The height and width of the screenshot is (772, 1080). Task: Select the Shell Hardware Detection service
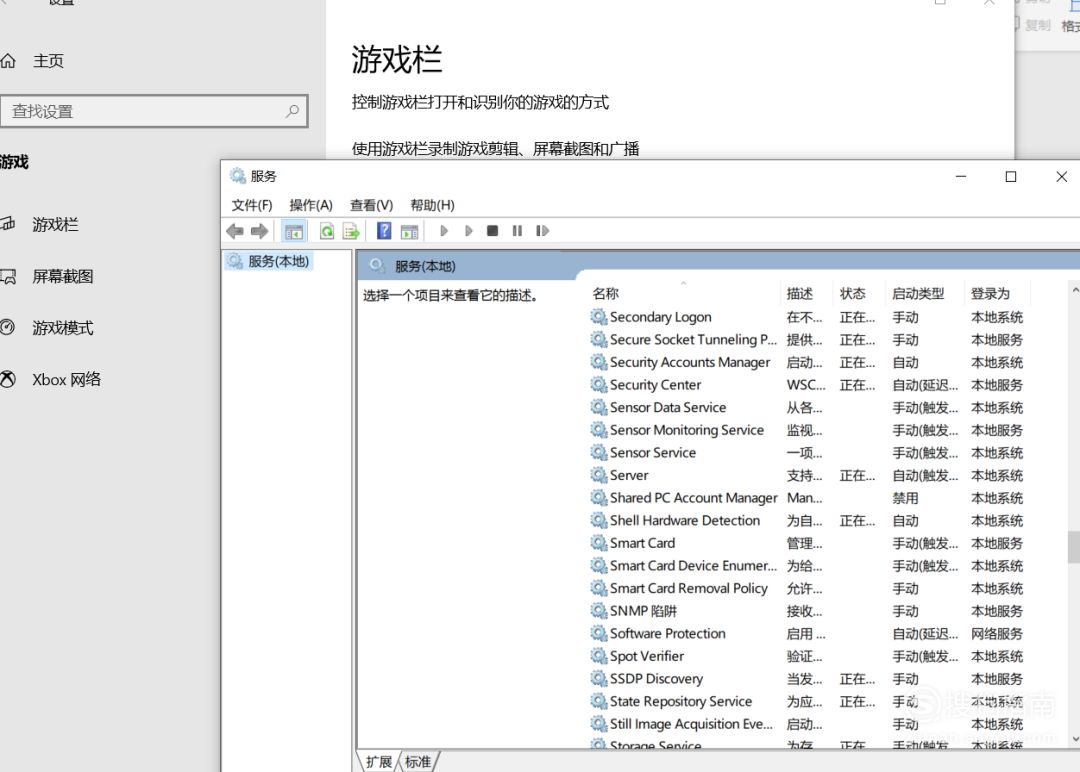click(685, 521)
